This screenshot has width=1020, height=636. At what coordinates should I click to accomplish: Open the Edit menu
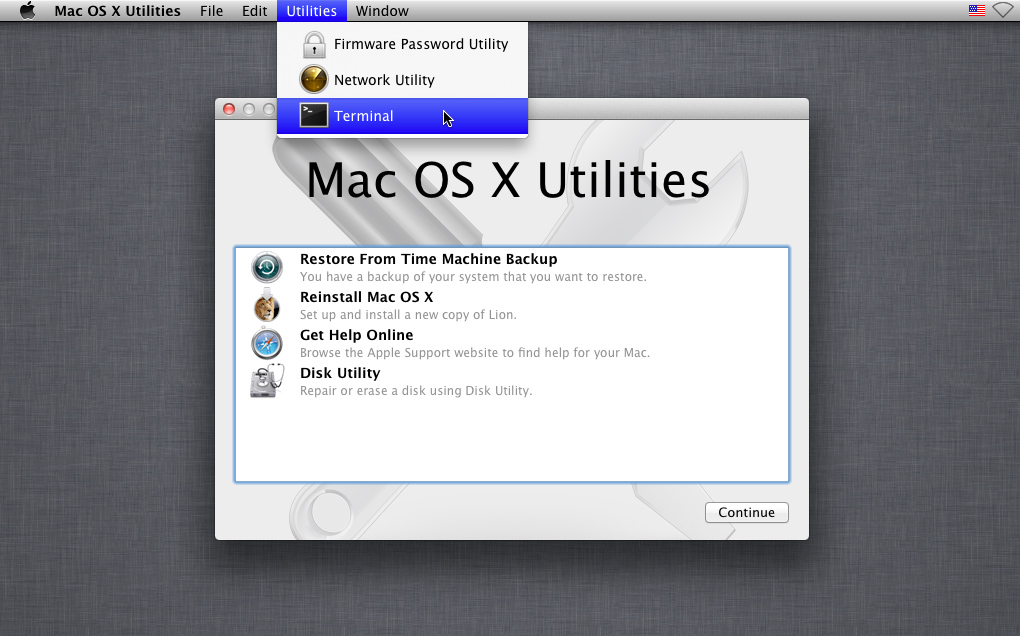click(254, 11)
